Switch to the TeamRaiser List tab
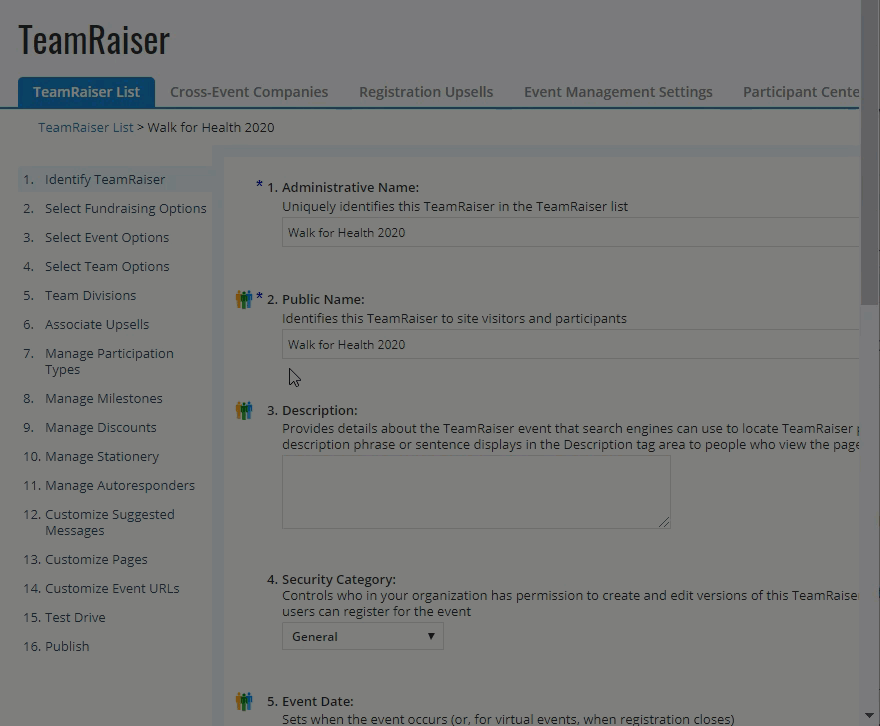This screenshot has width=880, height=726. point(86,92)
